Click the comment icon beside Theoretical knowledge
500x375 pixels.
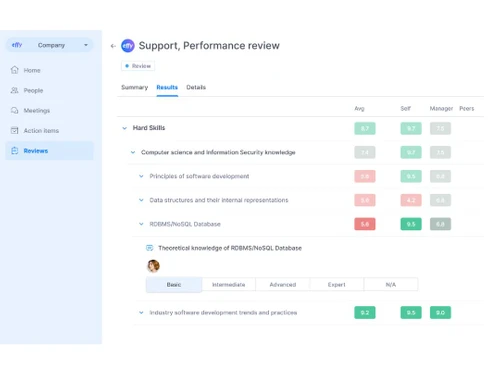click(x=150, y=248)
